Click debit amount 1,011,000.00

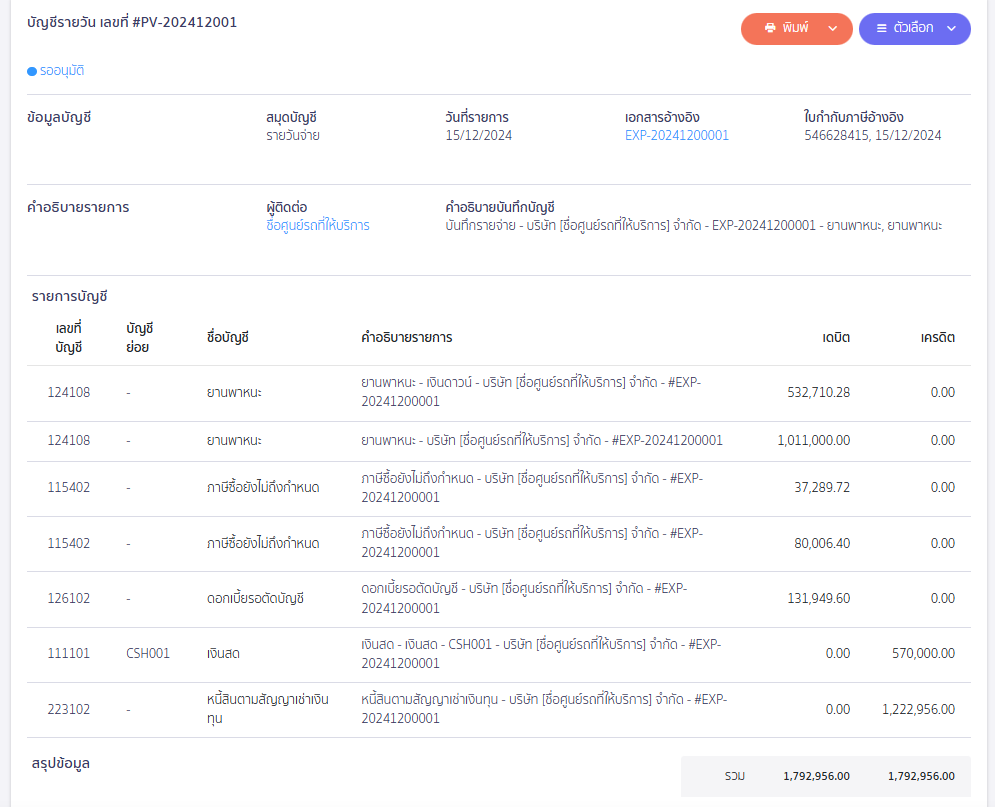coord(813,441)
